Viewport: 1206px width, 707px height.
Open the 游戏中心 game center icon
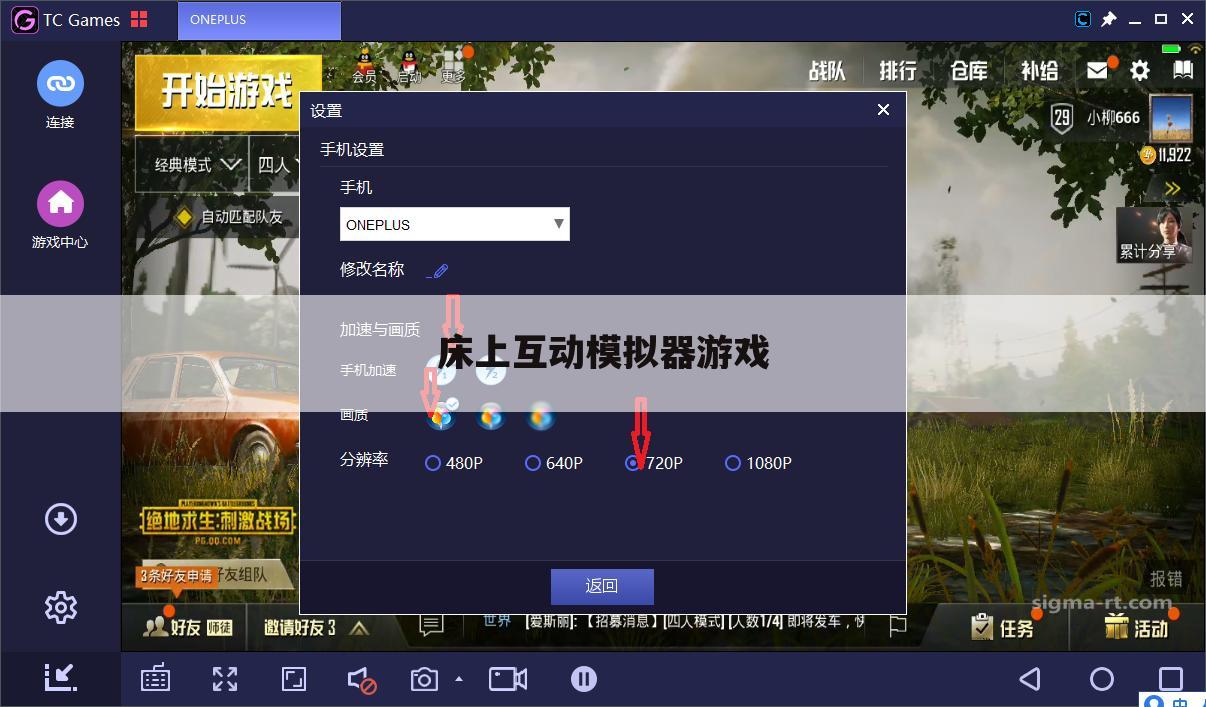click(60, 204)
